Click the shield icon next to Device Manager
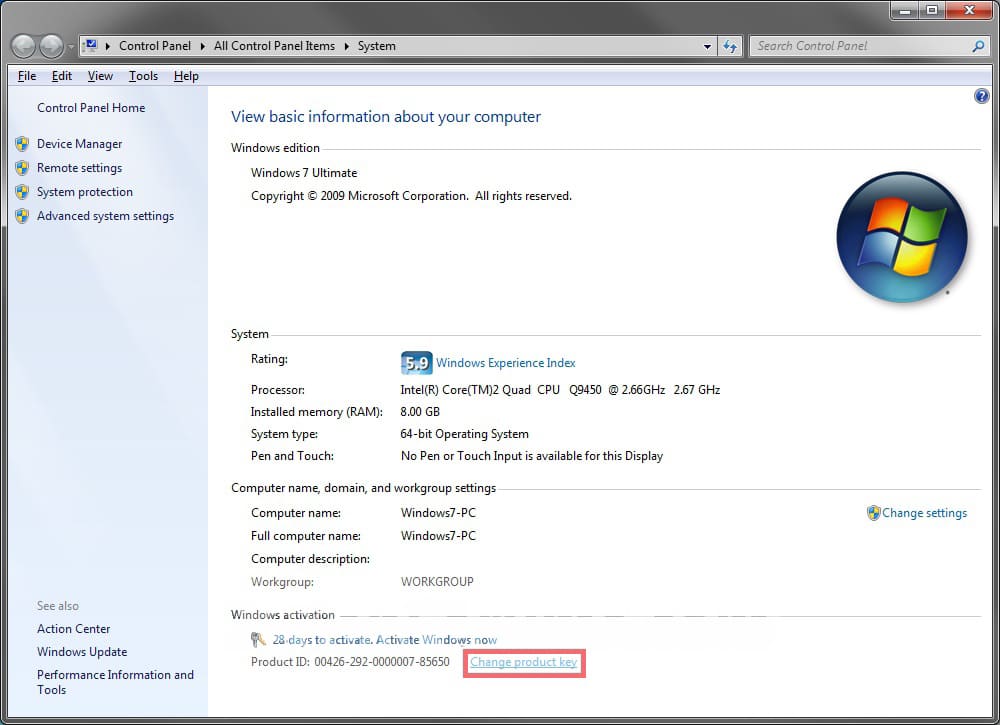The image size is (1000, 725). pos(22,144)
